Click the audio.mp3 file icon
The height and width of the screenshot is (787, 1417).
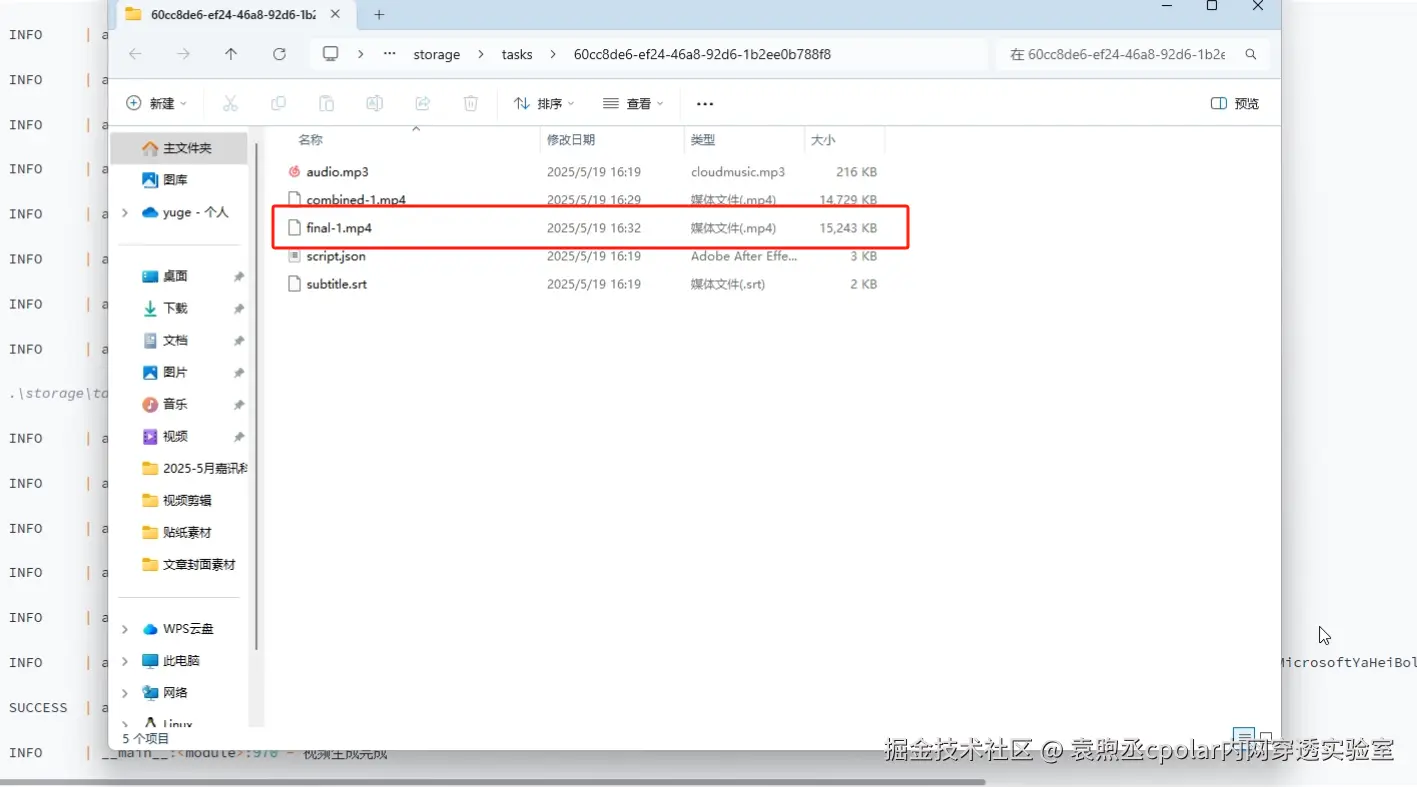click(x=294, y=172)
